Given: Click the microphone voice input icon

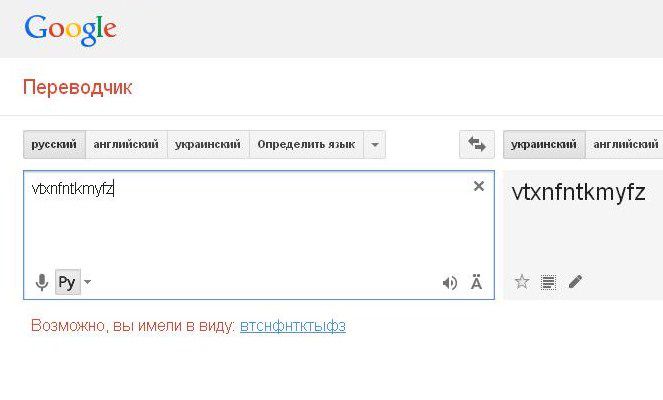Looking at the screenshot, I should point(42,283).
